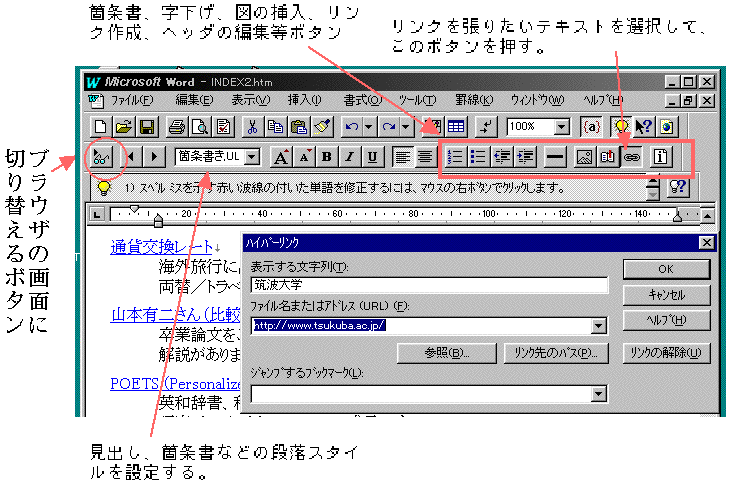Create a new document with the New icon
This screenshot has height=486, width=735.
(100, 127)
